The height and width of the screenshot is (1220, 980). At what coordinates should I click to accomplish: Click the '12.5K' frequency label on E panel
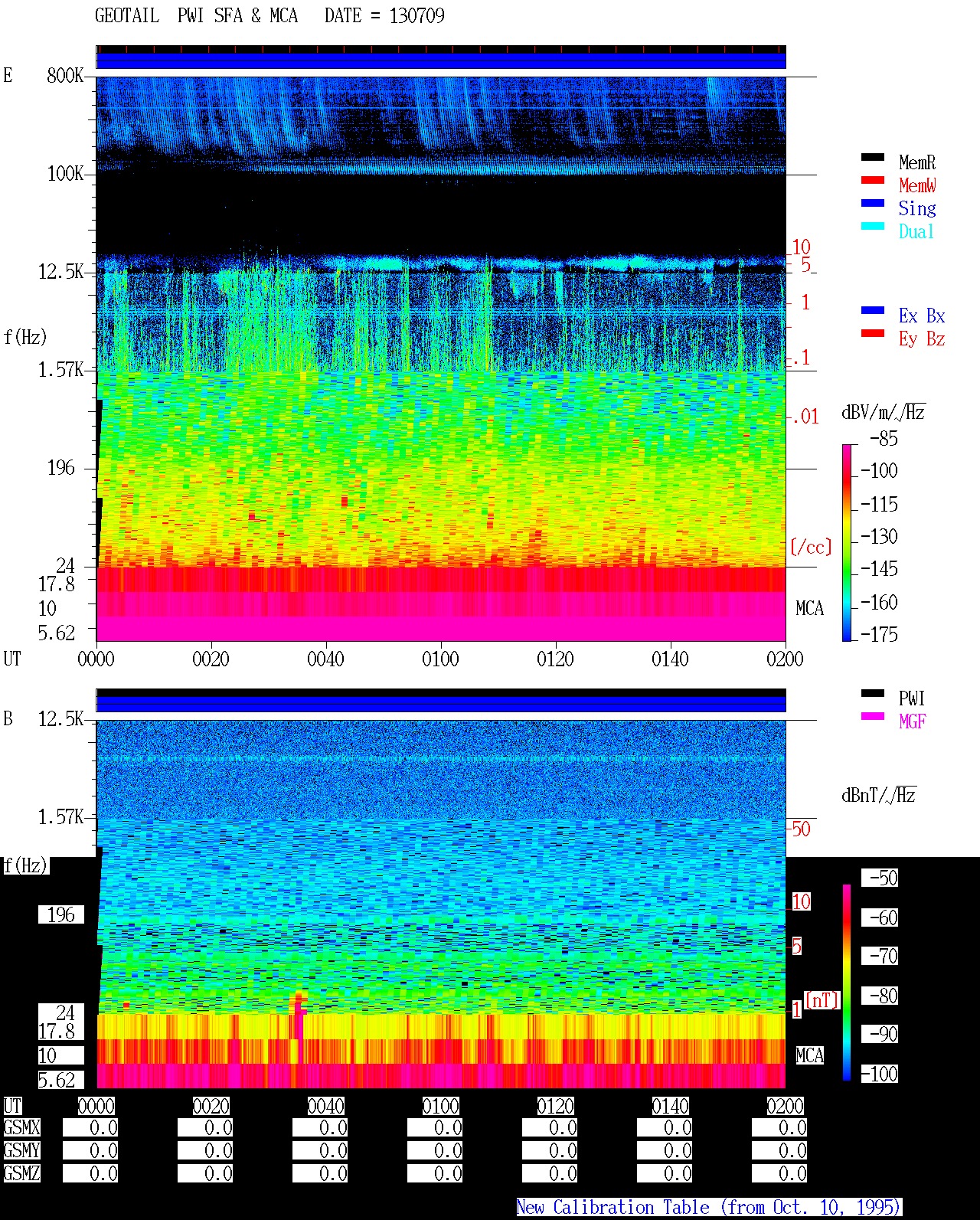click(x=60, y=271)
